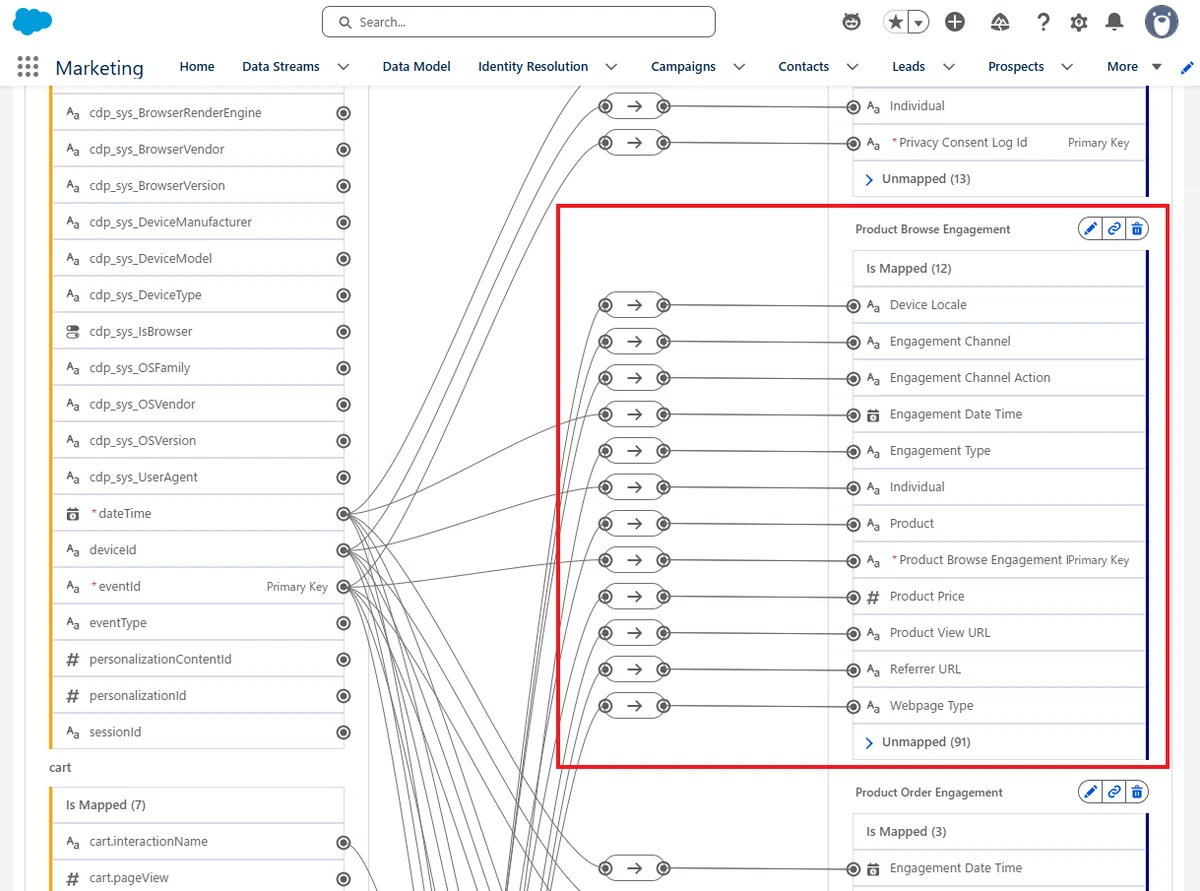Select the cart.interactionName field row
The image size is (1200, 891).
pos(197,841)
